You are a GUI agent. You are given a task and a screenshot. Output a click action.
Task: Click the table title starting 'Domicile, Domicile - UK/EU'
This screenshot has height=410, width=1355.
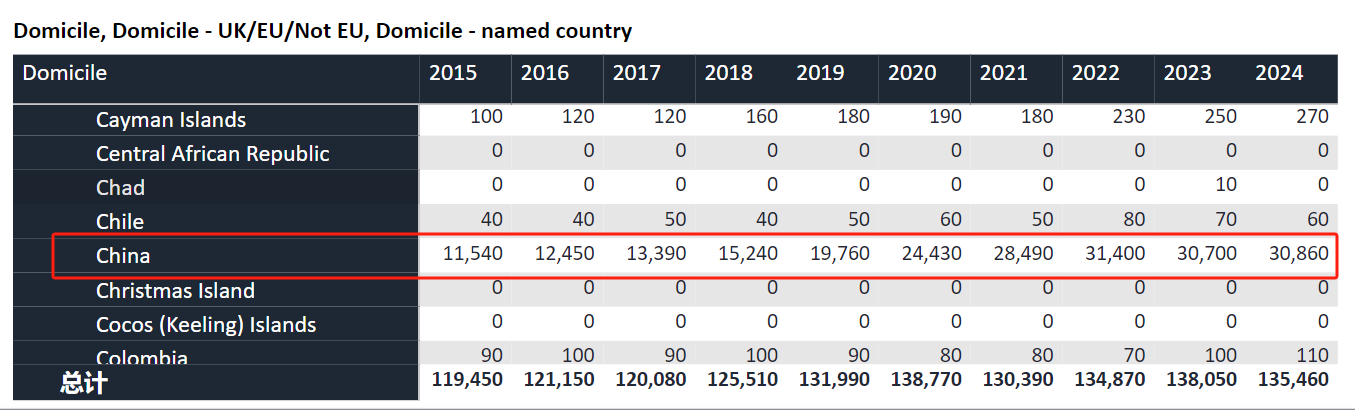coord(323,31)
